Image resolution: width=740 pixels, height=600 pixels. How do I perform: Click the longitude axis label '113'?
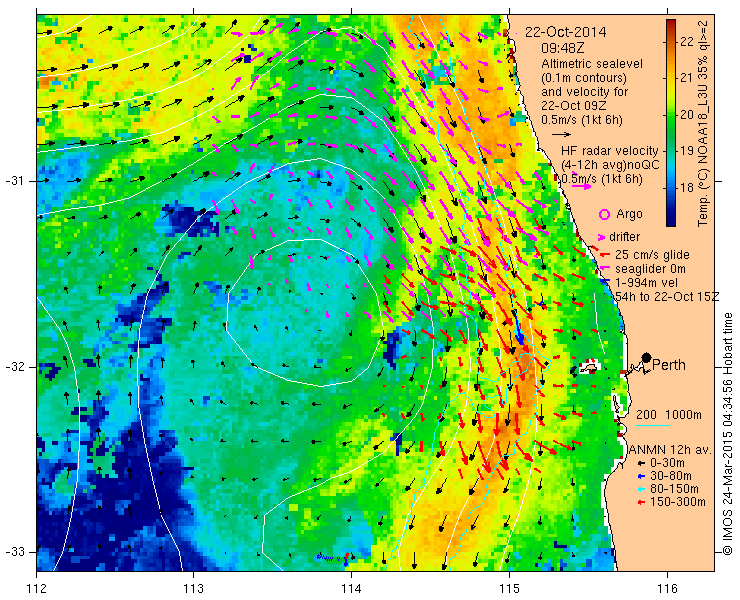[x=193, y=589]
